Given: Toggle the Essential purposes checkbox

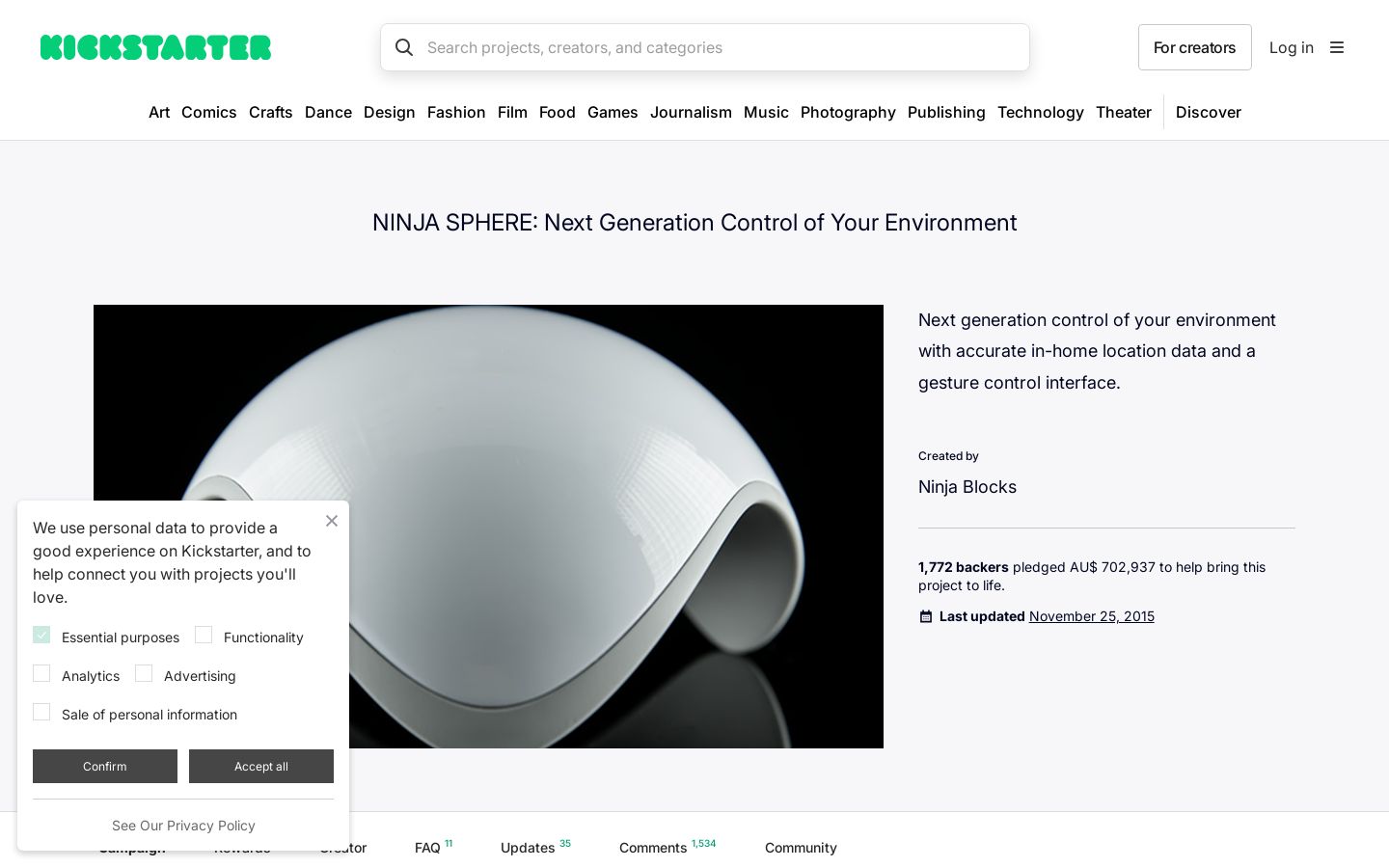Looking at the screenshot, I should 41,635.
